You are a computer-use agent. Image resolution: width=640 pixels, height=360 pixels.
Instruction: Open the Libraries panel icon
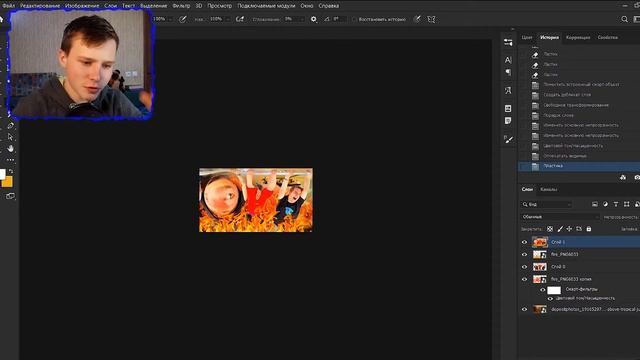pyautogui.click(x=508, y=109)
